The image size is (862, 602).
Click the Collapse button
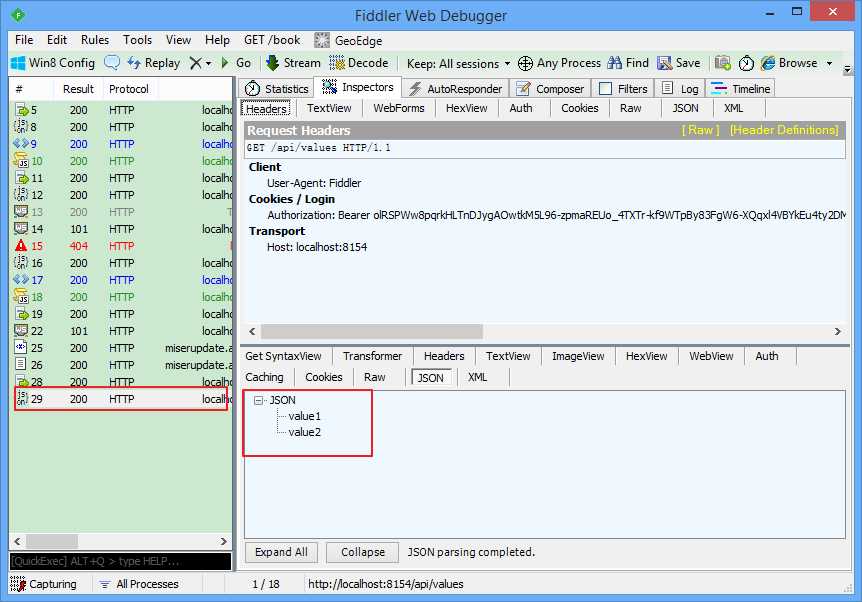[x=362, y=552]
